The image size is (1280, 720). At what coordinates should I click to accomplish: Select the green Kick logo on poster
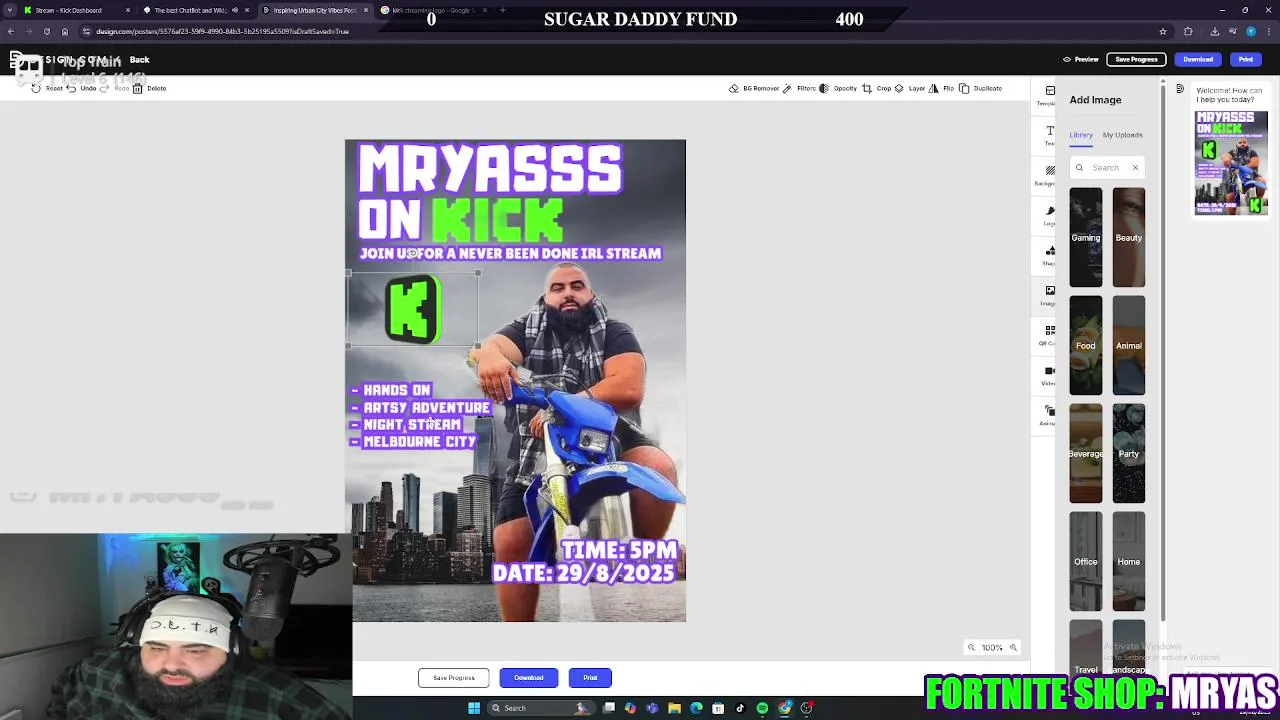[413, 309]
